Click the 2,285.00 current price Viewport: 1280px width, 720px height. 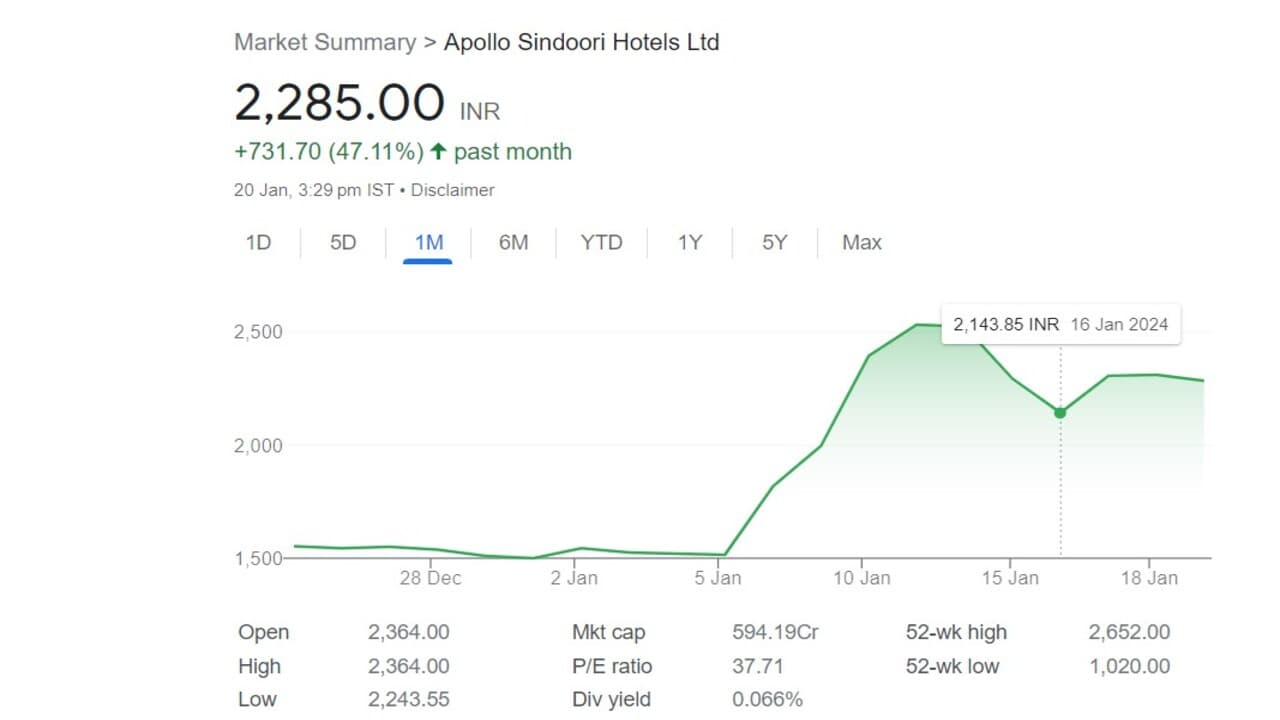coord(339,103)
